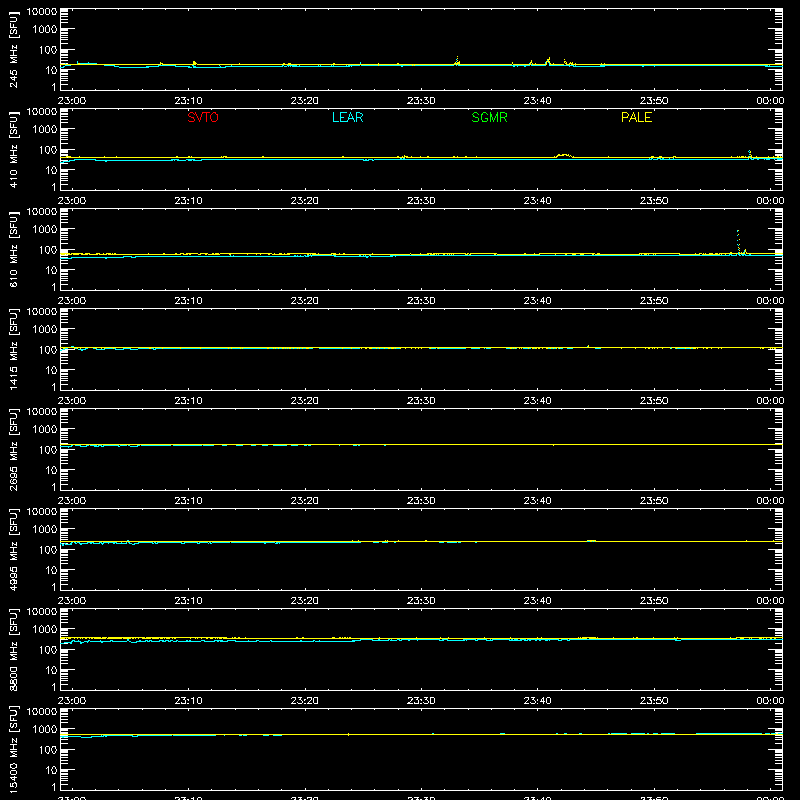Click 23:00 label under 610 MHz panel
800x800 pixels.
click(72, 301)
